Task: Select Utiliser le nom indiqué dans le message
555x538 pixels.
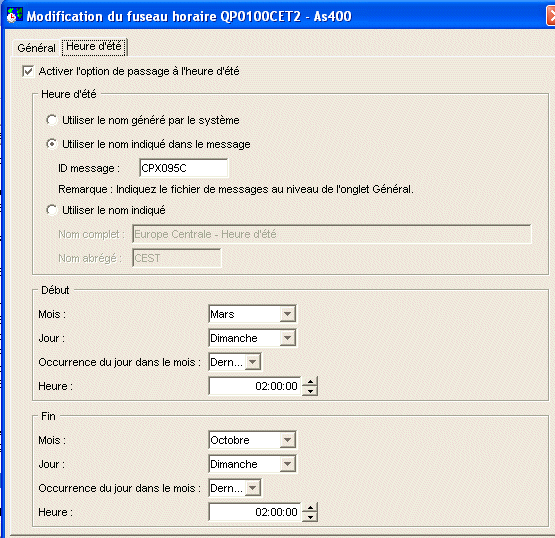Action: (52, 144)
